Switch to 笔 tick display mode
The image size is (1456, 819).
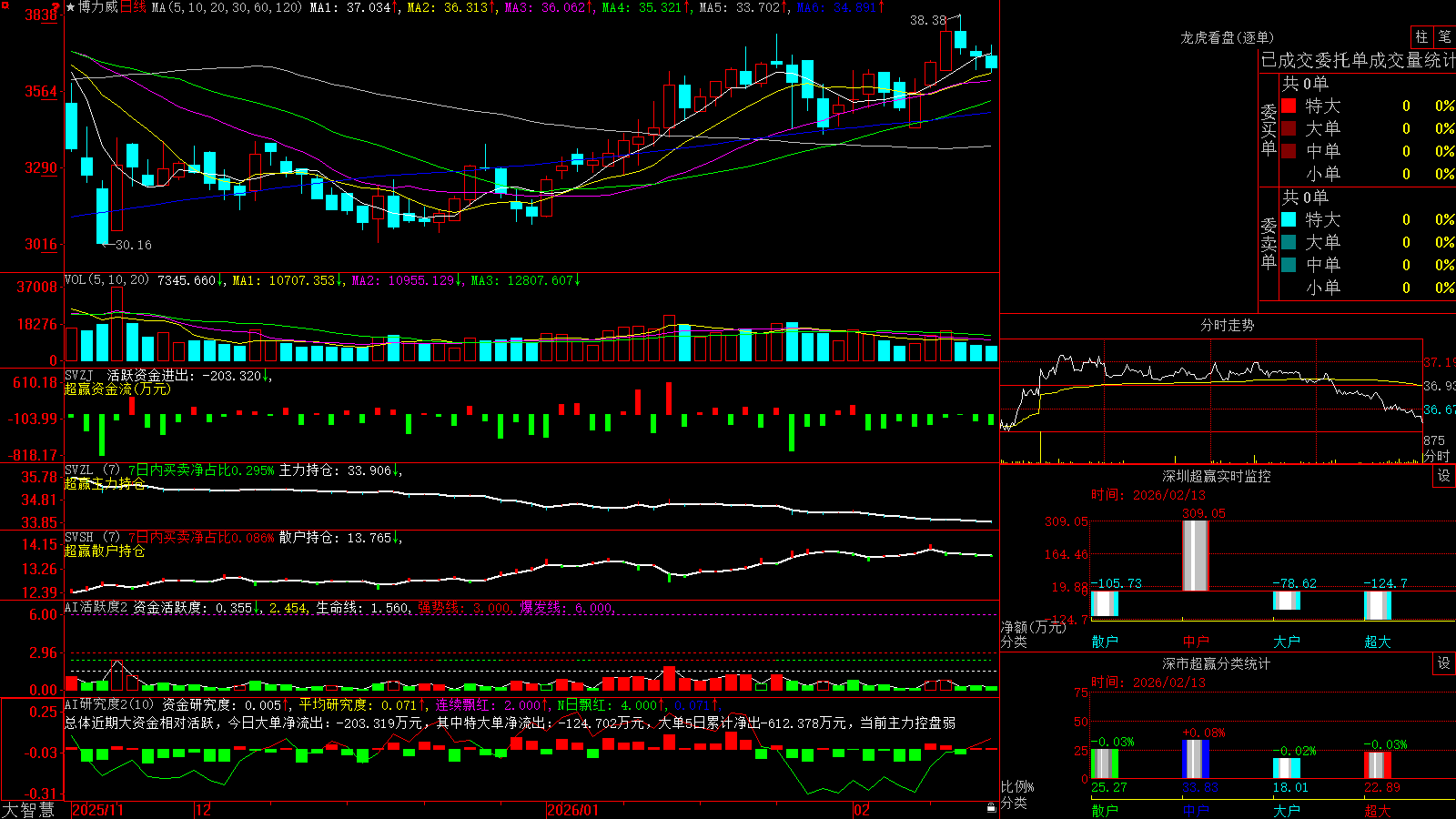click(1444, 36)
